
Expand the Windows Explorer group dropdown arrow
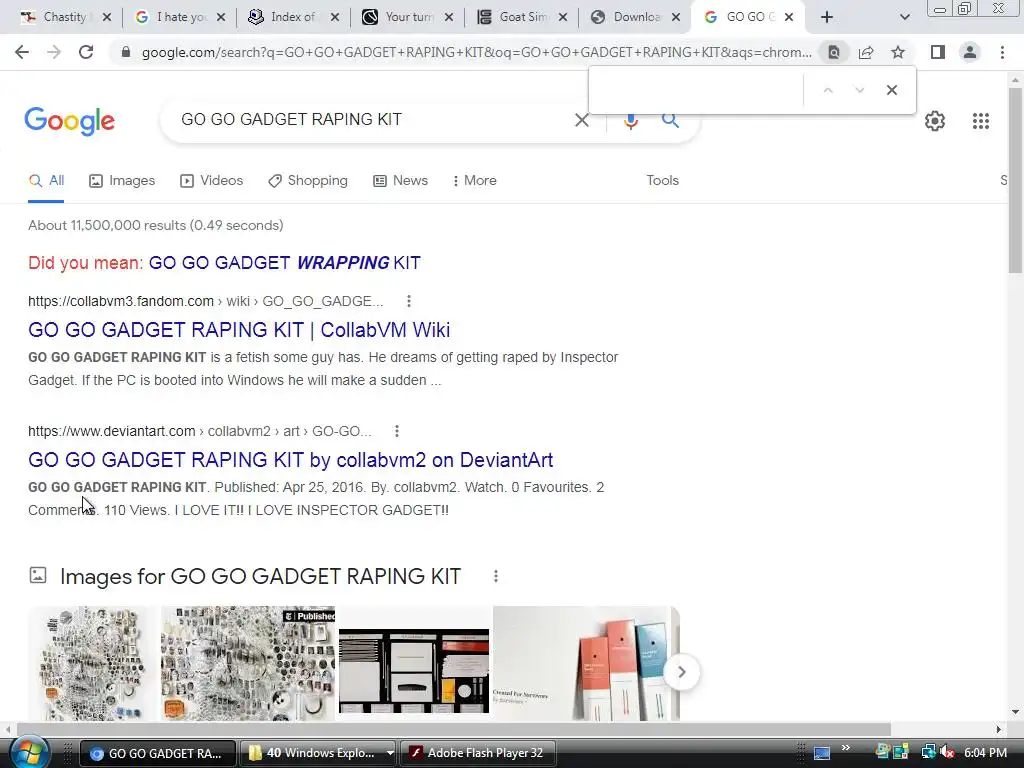point(390,753)
